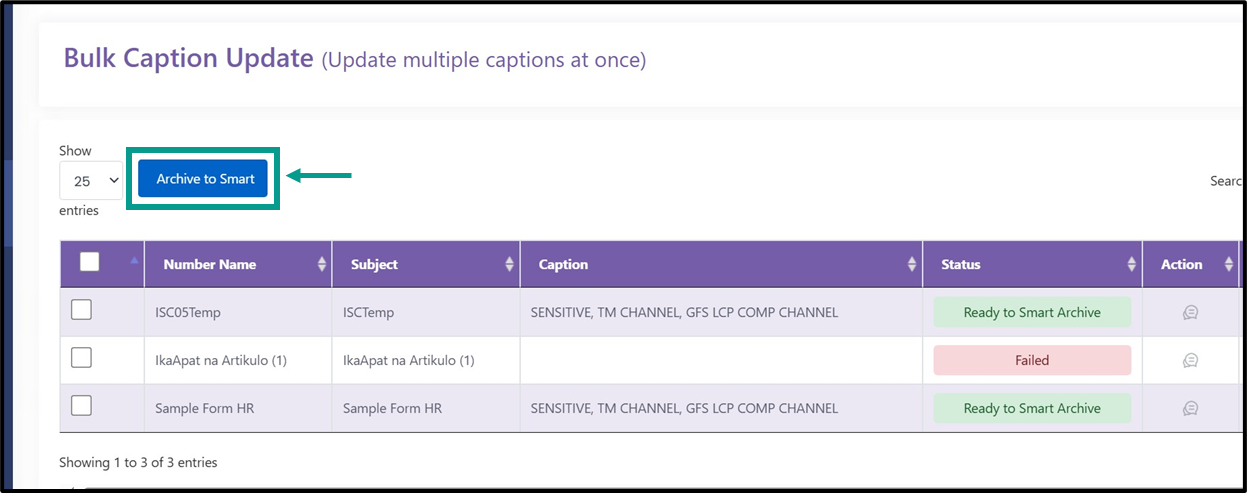Open comment icon for IkaApat na Artikulo row
Screen dimensions: 1247x493
pyautogui.click(x=1190, y=360)
